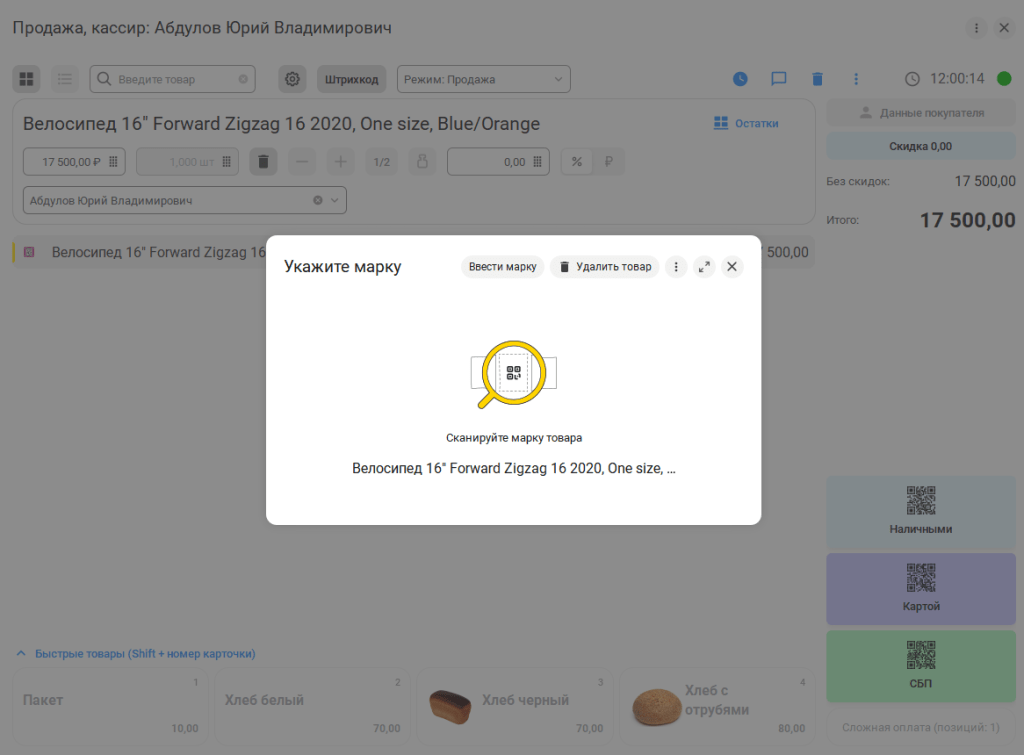This screenshot has width=1024, height=755.
Task: Open the 'Режим: Продажа' dropdown
Action: (x=483, y=79)
